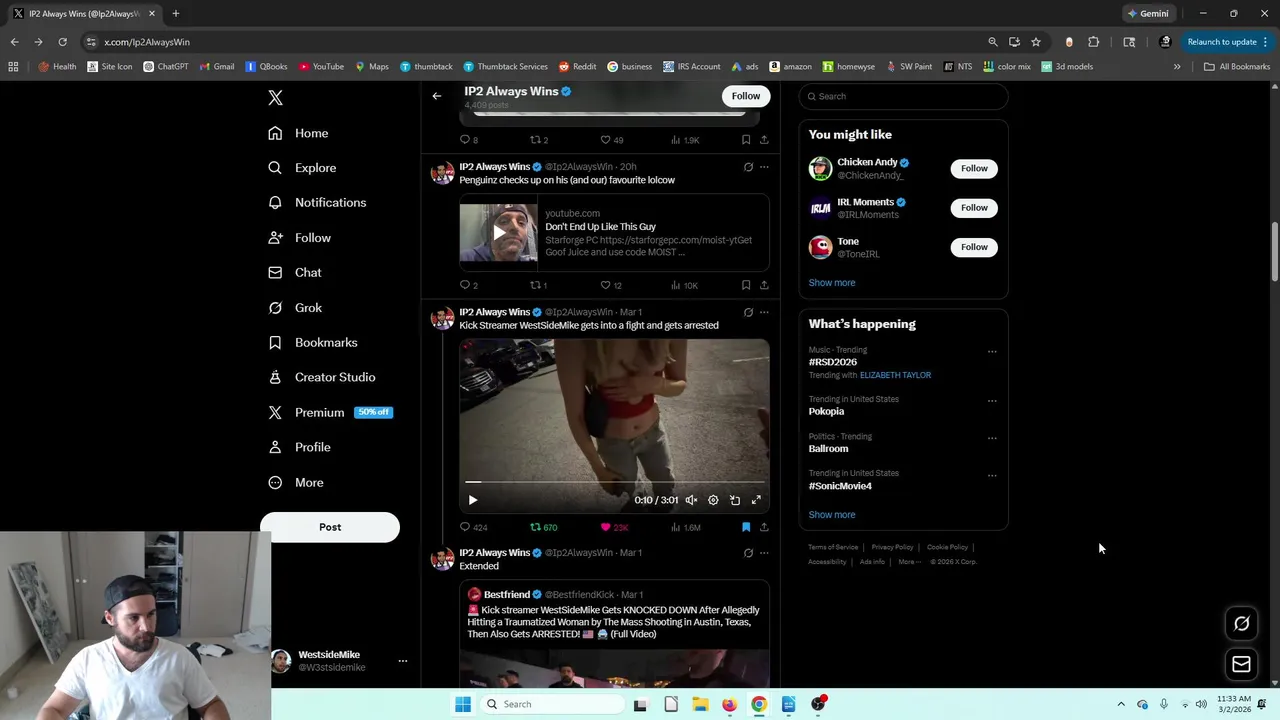Click Grok icon on WestSideMike arrest post
This screenshot has height=720, width=1280.
click(748, 312)
